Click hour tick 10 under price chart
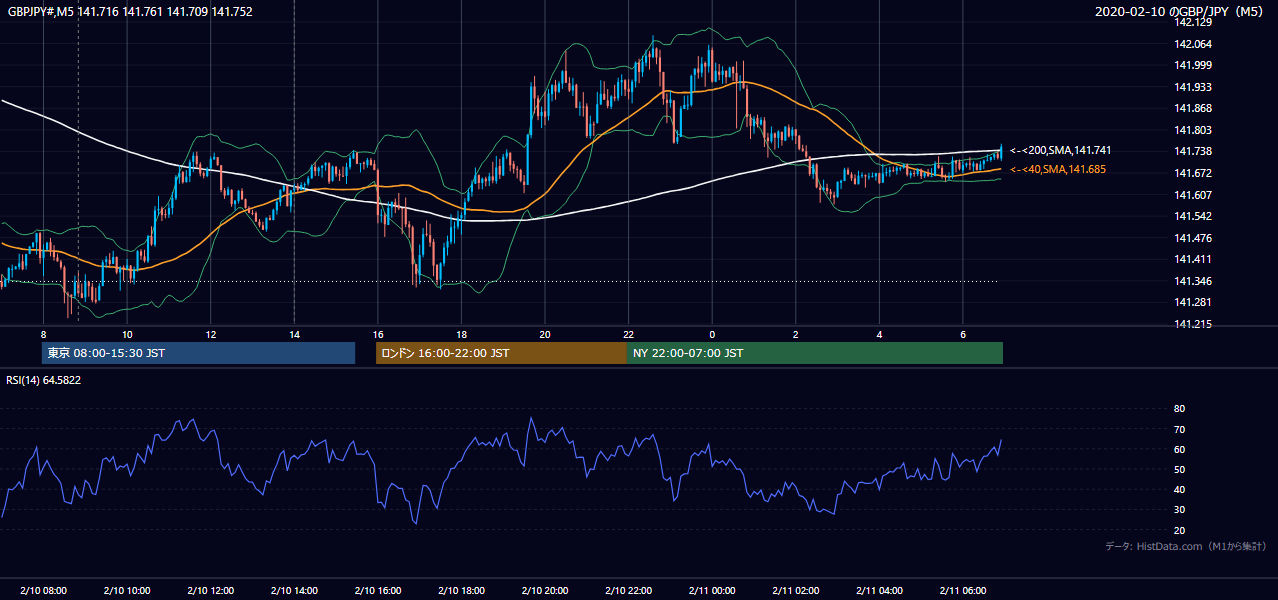1278x600 pixels. tap(127, 334)
